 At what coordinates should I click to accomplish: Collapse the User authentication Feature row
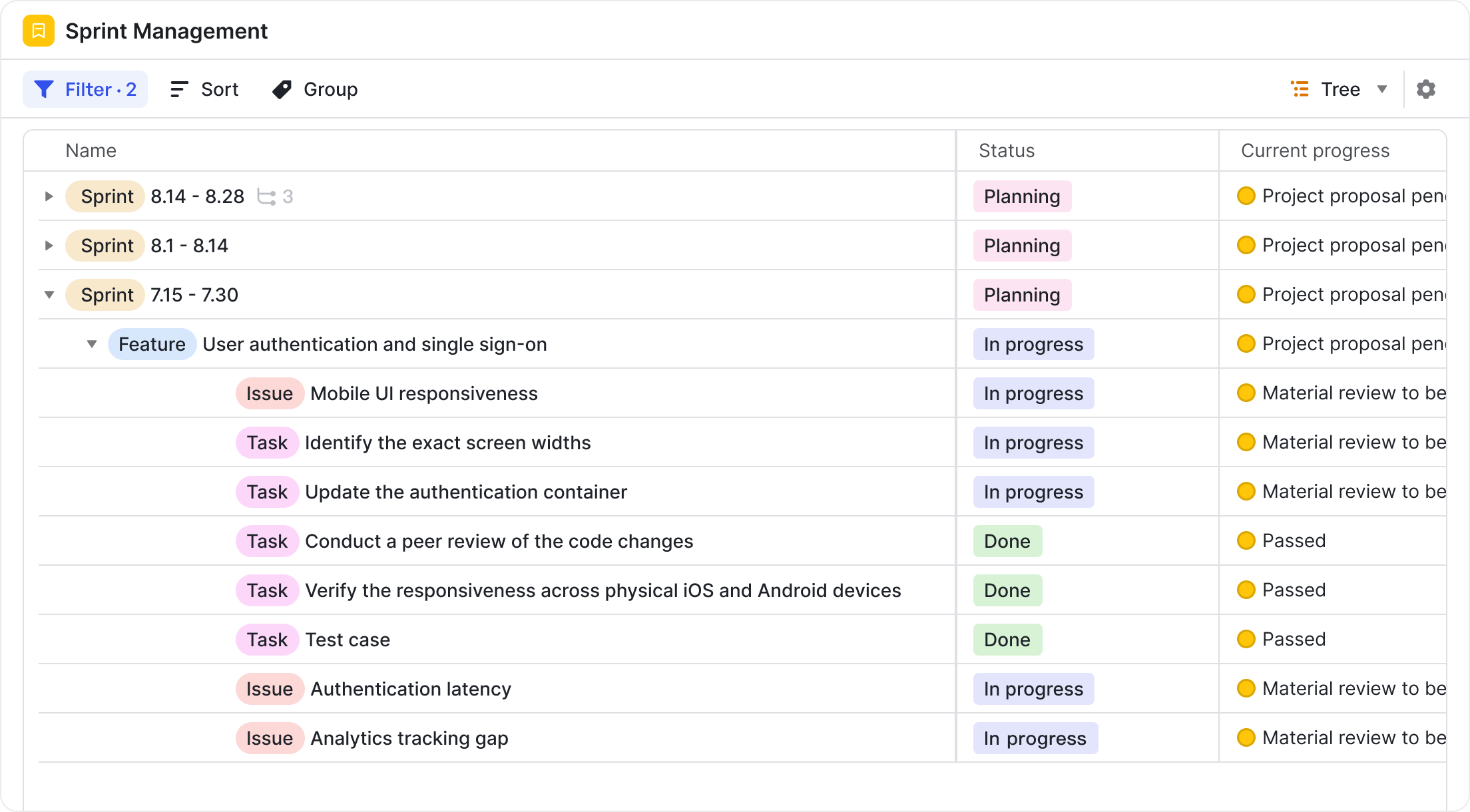[91, 344]
